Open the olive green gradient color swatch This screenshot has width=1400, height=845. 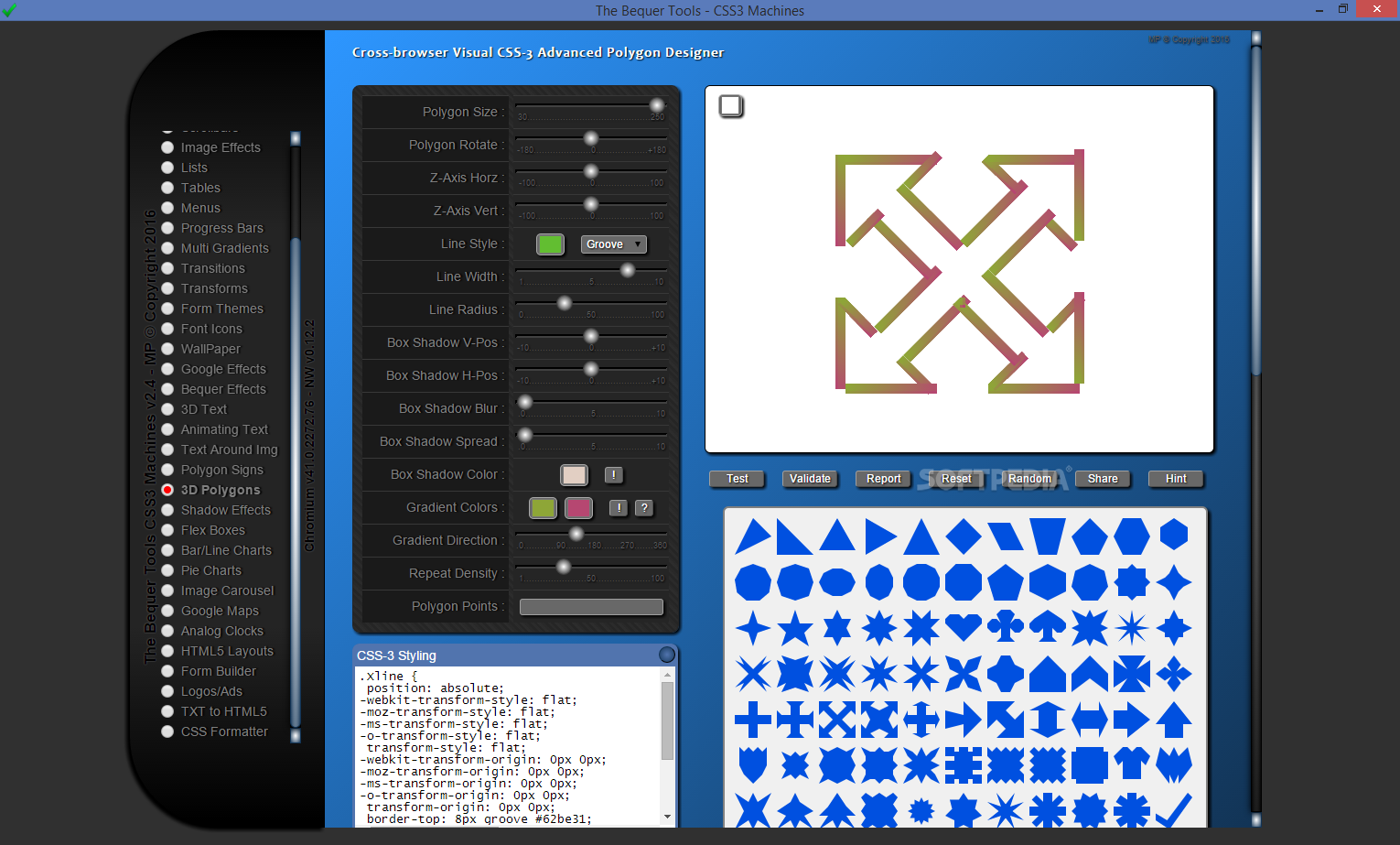[544, 507]
